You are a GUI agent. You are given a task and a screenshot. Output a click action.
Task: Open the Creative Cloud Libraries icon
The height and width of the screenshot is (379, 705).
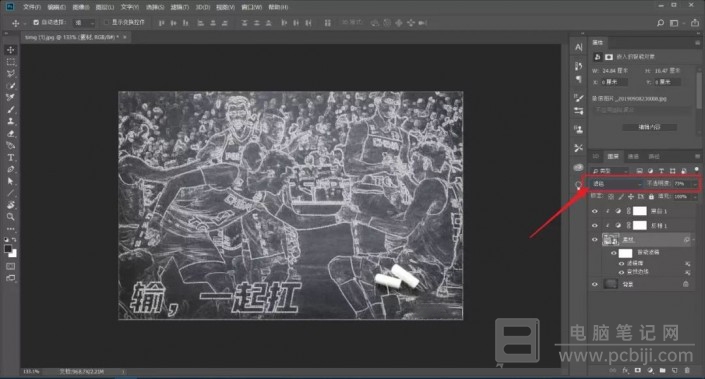[579, 167]
